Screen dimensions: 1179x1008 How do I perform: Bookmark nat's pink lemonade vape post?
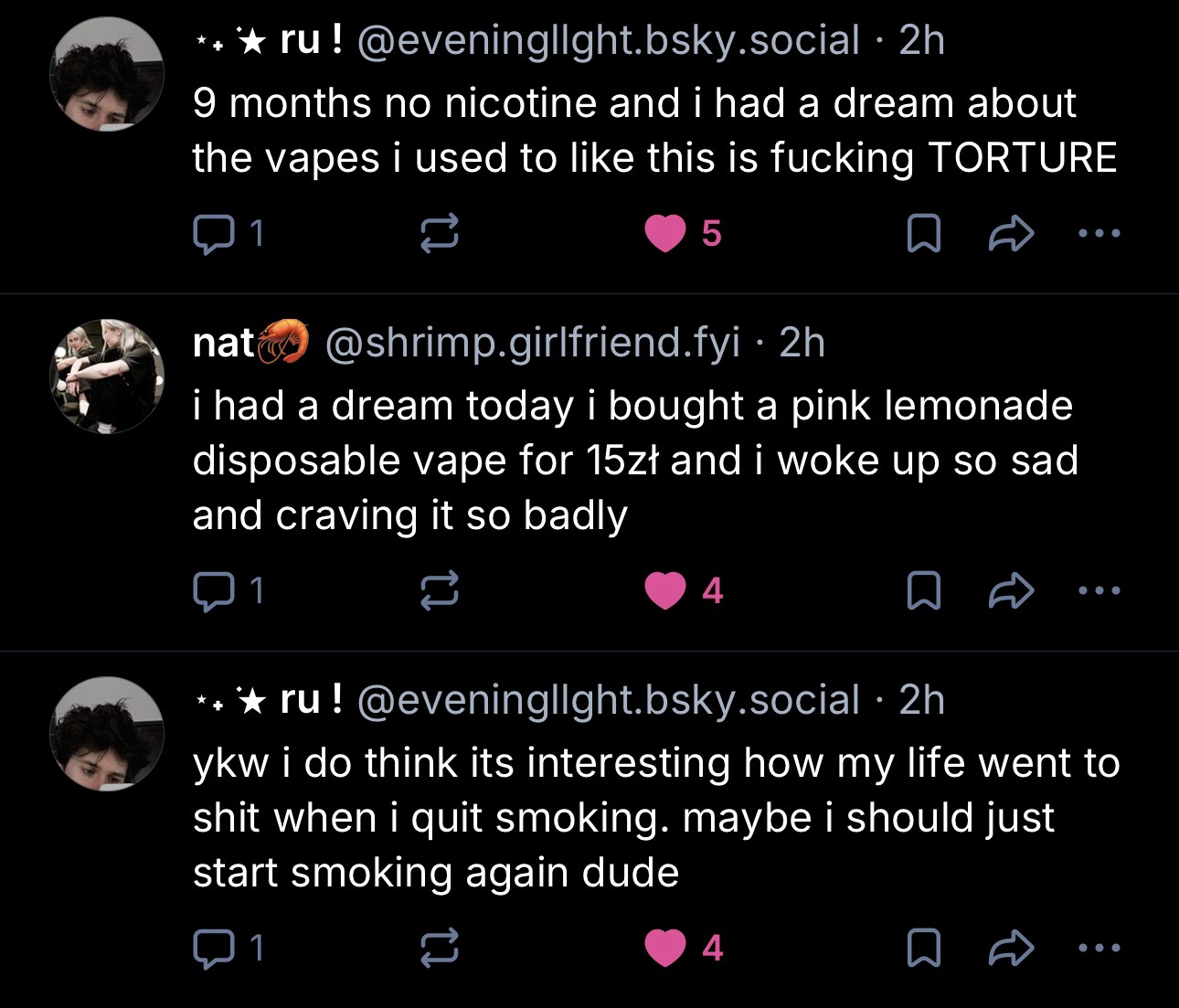coord(923,591)
